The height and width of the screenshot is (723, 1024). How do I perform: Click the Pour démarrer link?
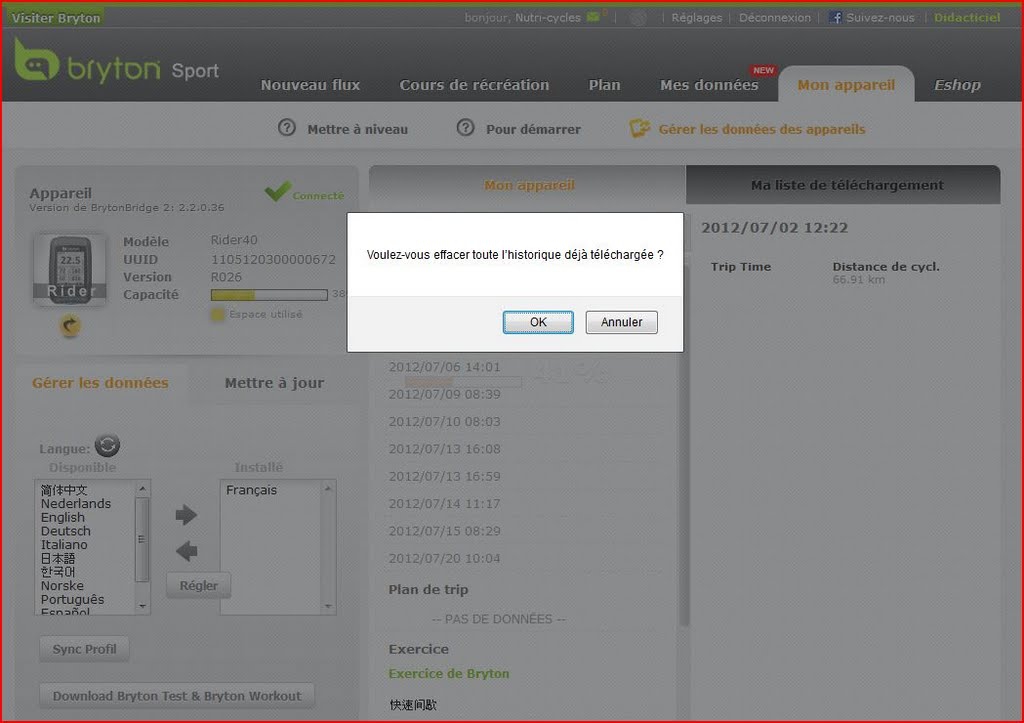click(x=533, y=129)
